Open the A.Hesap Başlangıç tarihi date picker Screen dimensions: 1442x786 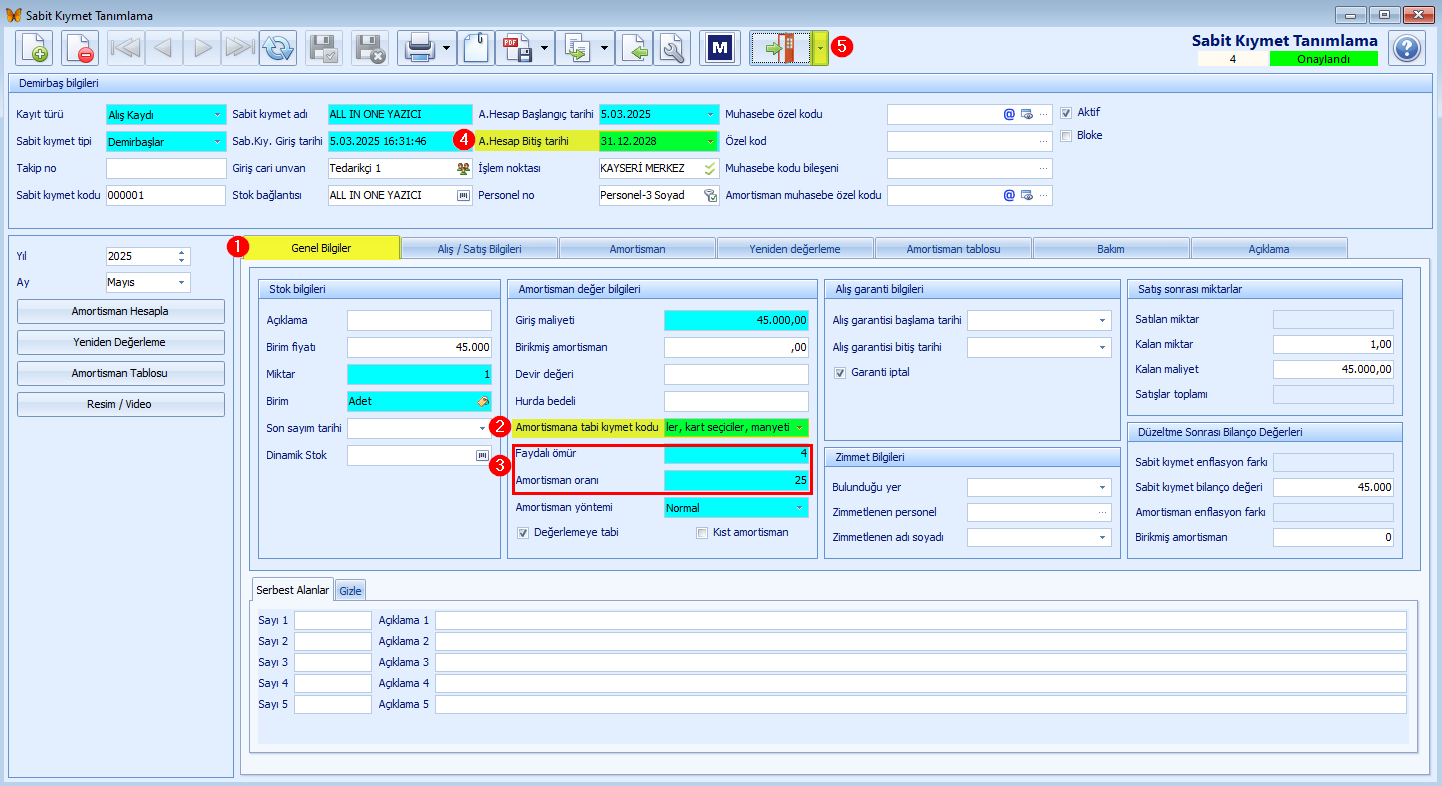pos(710,114)
